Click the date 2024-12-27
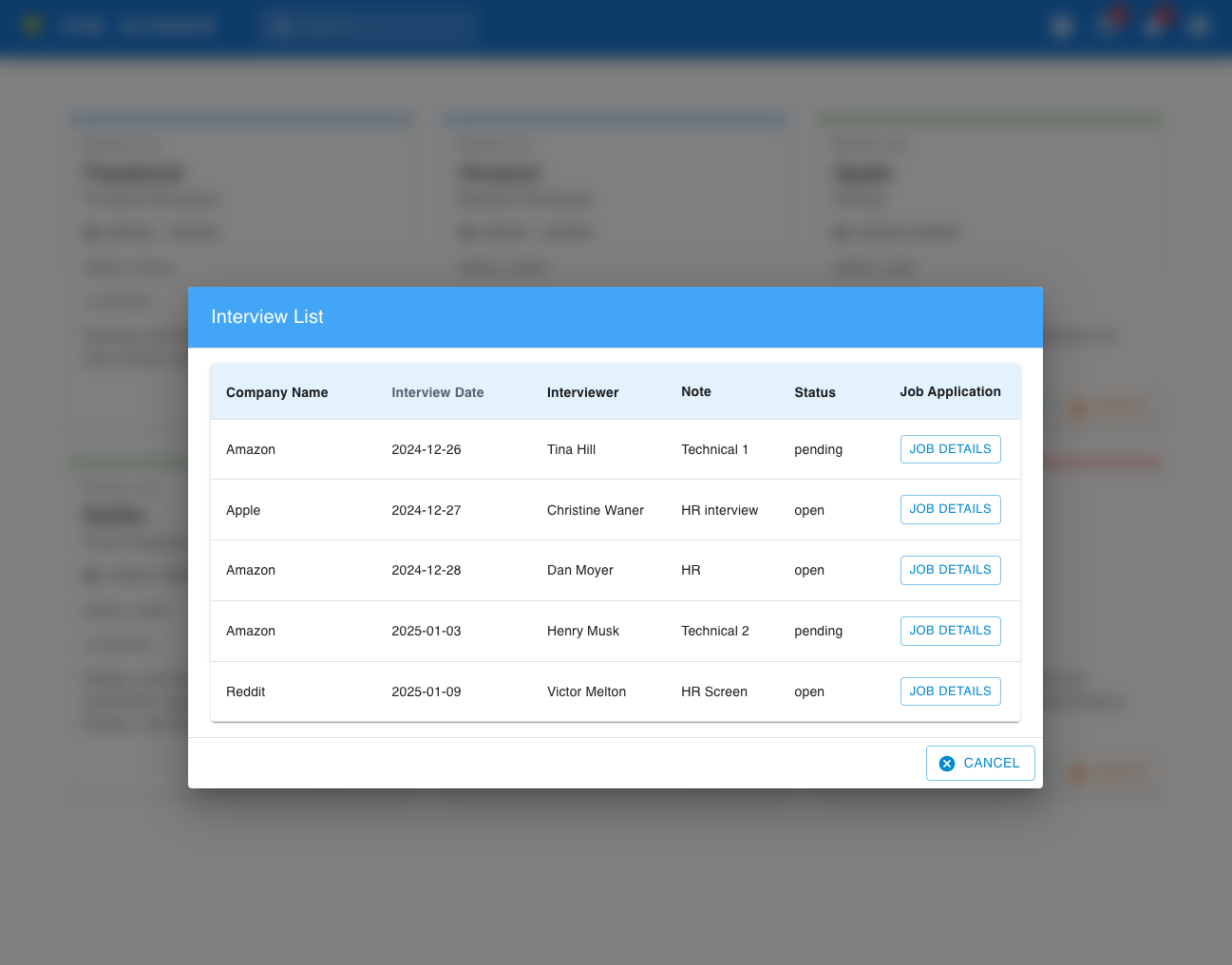Screen dimensions: 1232x965 pos(426,510)
